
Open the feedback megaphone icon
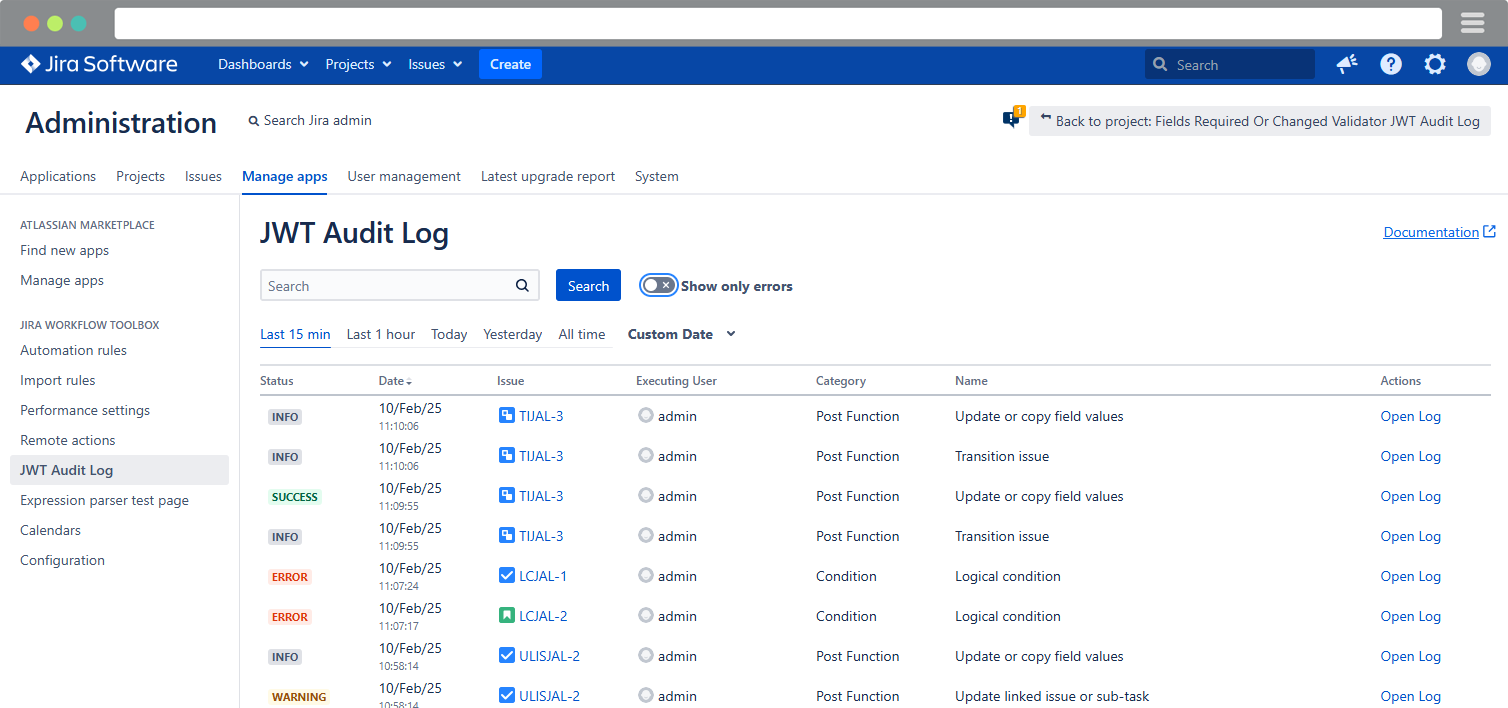click(x=1347, y=64)
